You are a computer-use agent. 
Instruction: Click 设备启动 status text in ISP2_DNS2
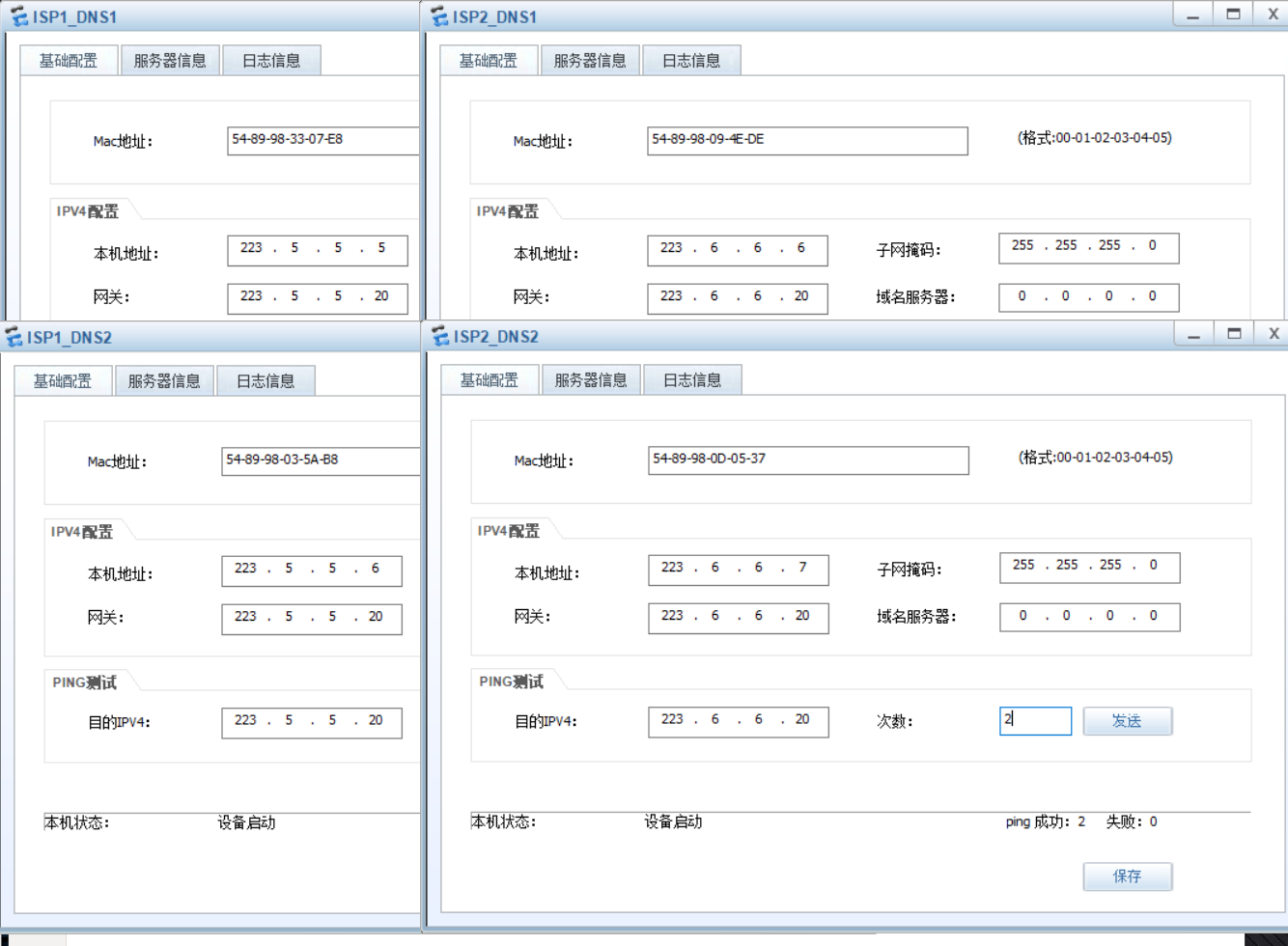[673, 821]
